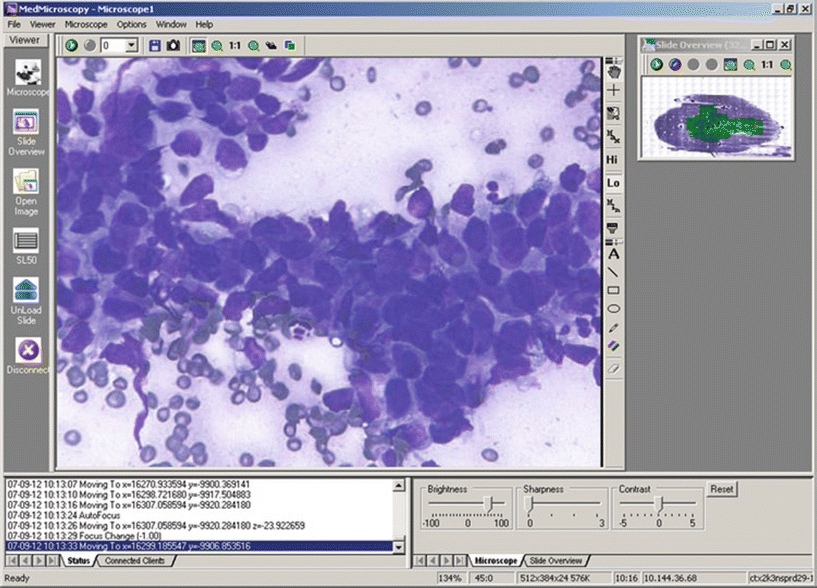This screenshot has height=588, width=817.
Task: Select the hand pan tool
Action: point(614,70)
